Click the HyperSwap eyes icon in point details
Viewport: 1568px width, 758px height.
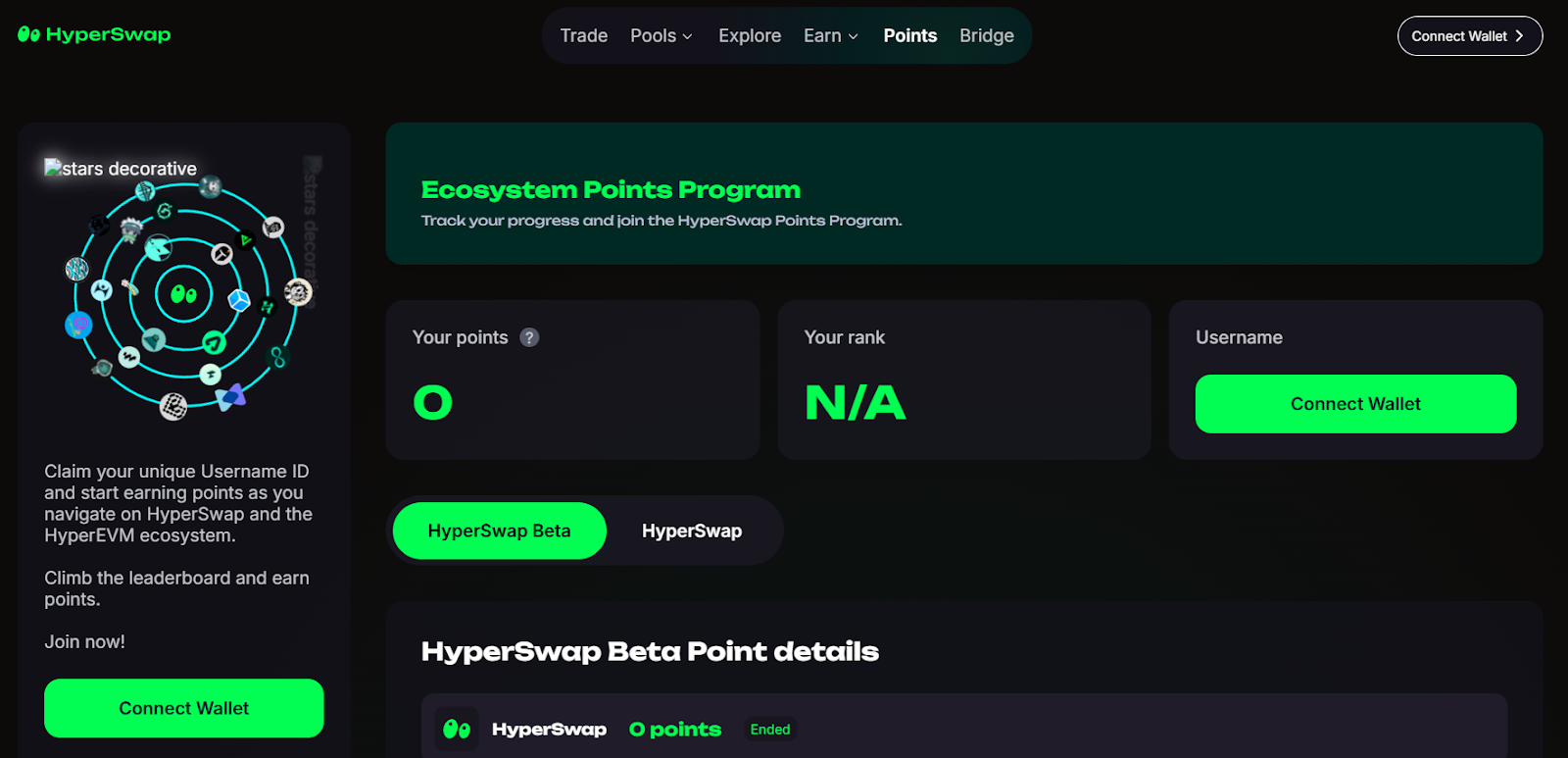457,729
